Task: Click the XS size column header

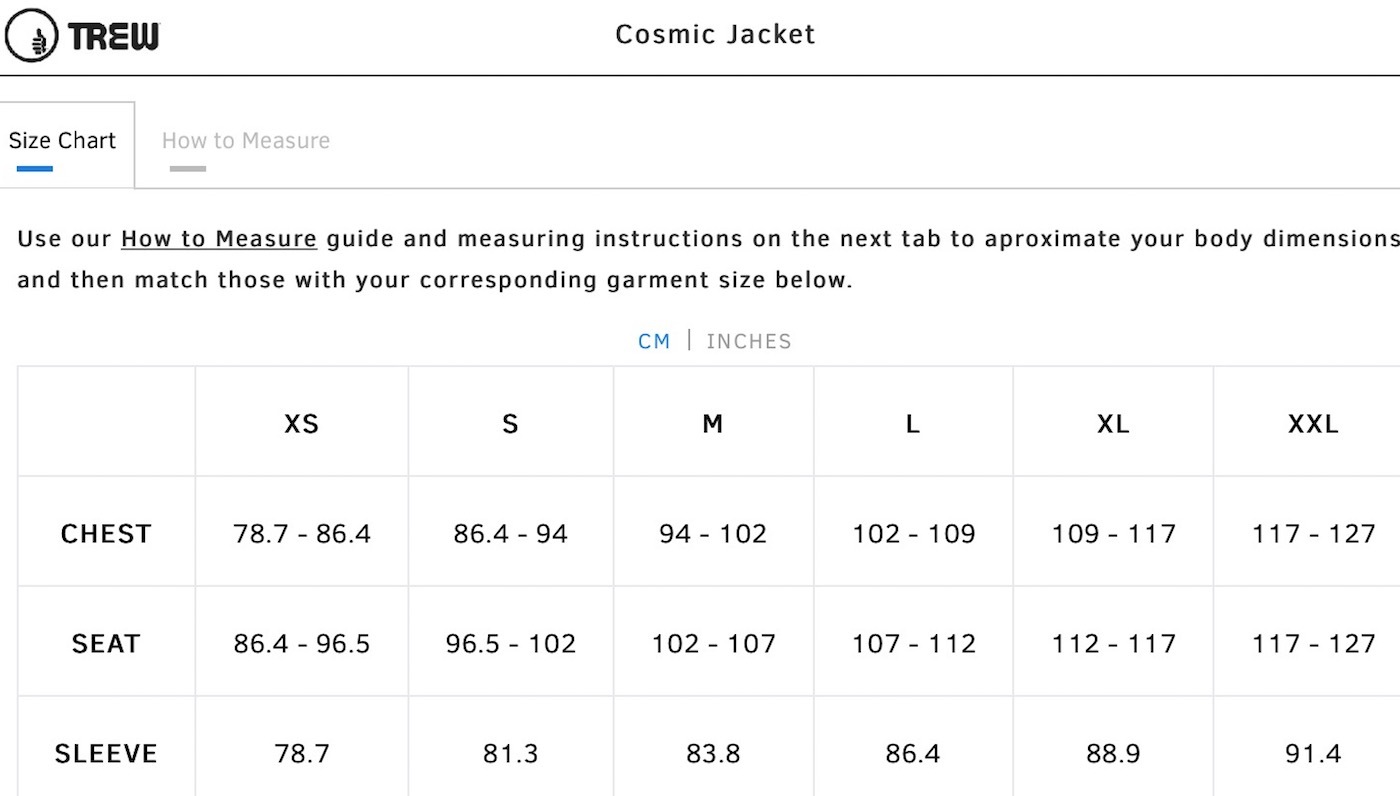Action: point(302,423)
